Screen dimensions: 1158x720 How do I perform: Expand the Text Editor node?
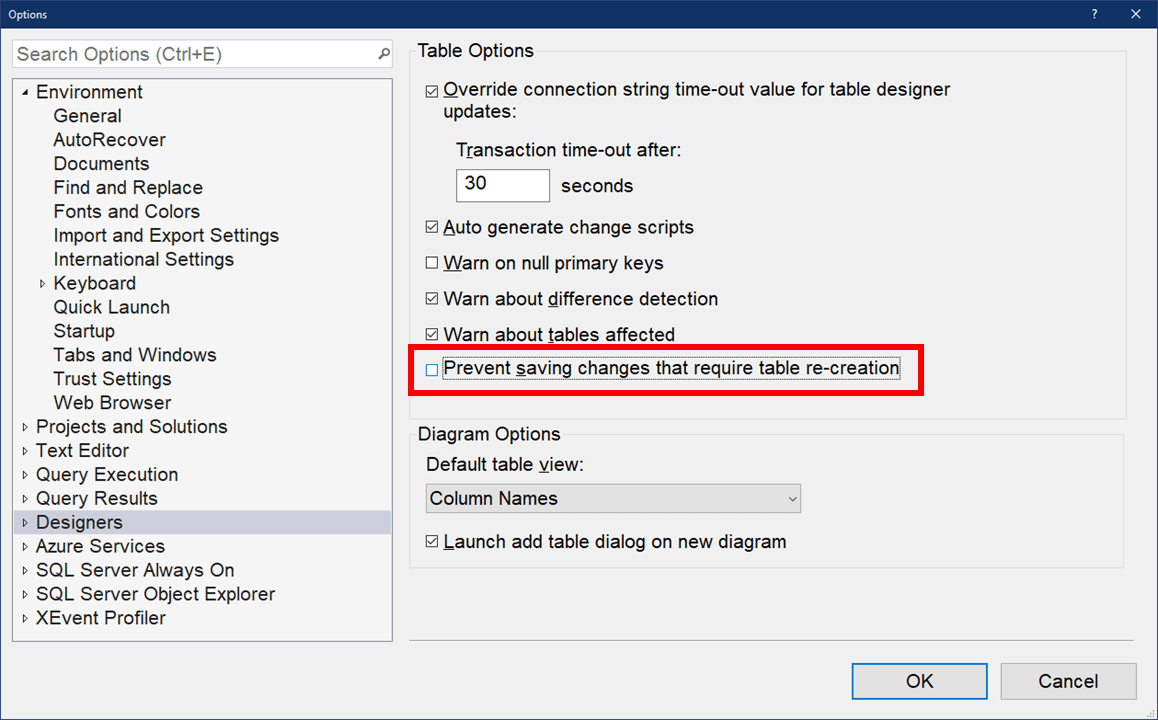pos(25,451)
